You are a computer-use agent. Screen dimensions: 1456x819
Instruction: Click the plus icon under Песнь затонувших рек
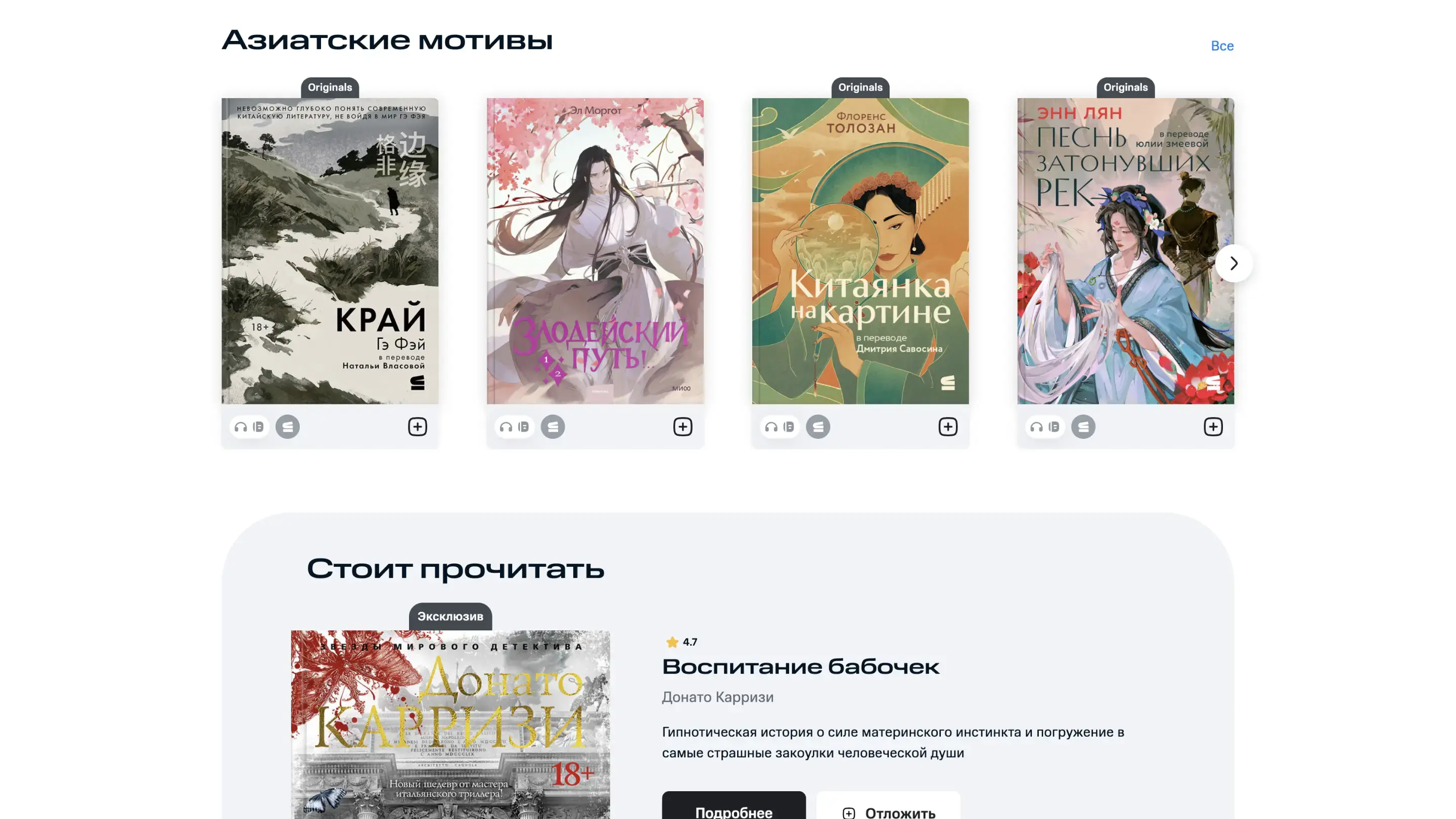click(1213, 427)
